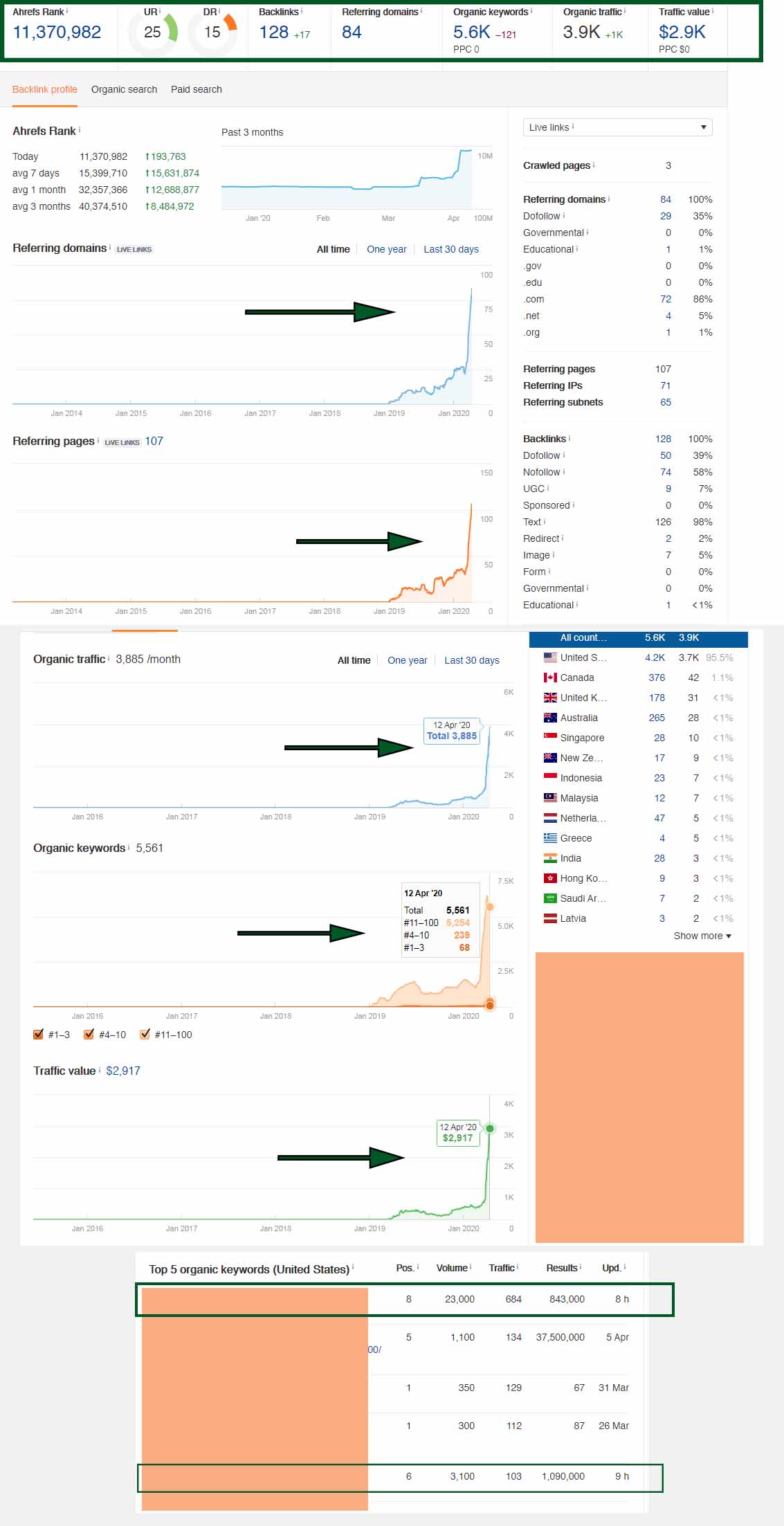
Task: Expand the Show more countries list
Action: click(x=702, y=936)
